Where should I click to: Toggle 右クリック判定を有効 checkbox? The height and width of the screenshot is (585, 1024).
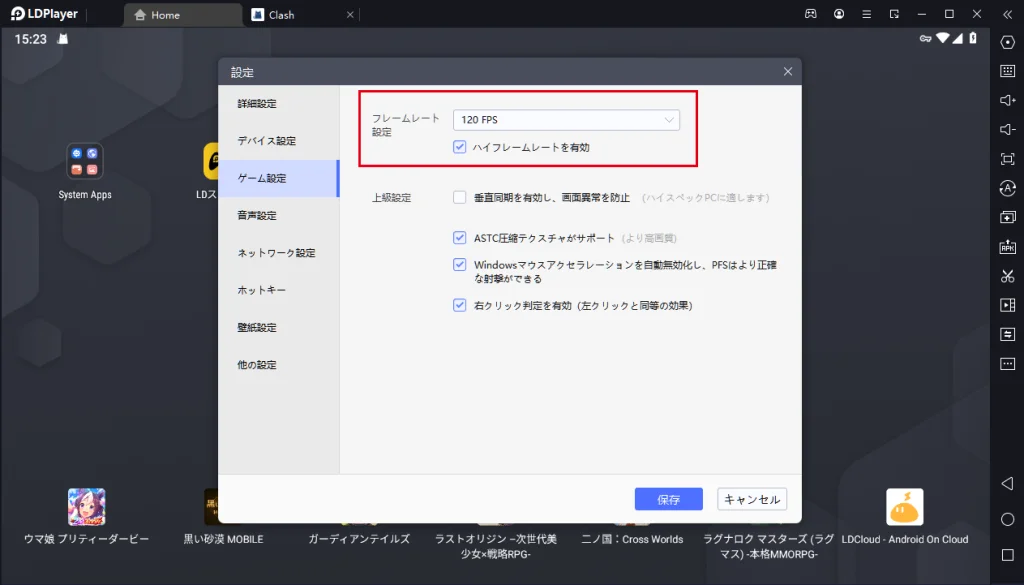tap(460, 305)
